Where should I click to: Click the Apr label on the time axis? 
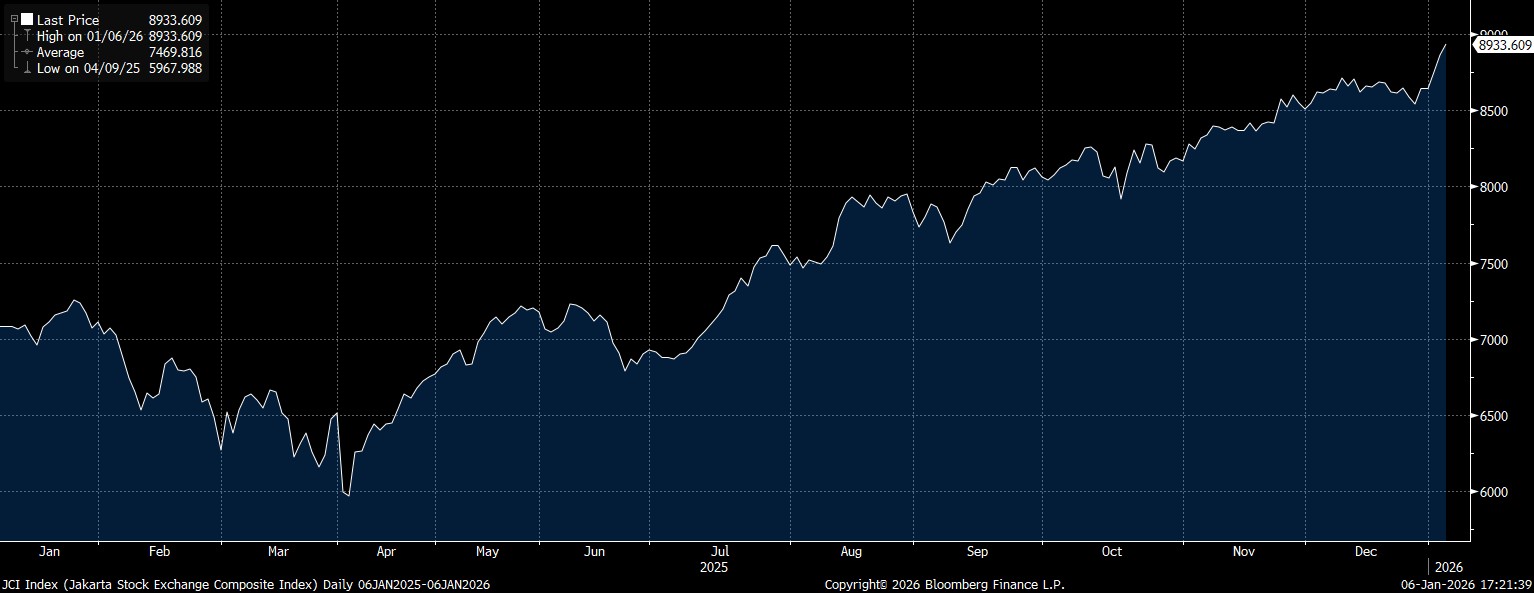tap(386, 551)
